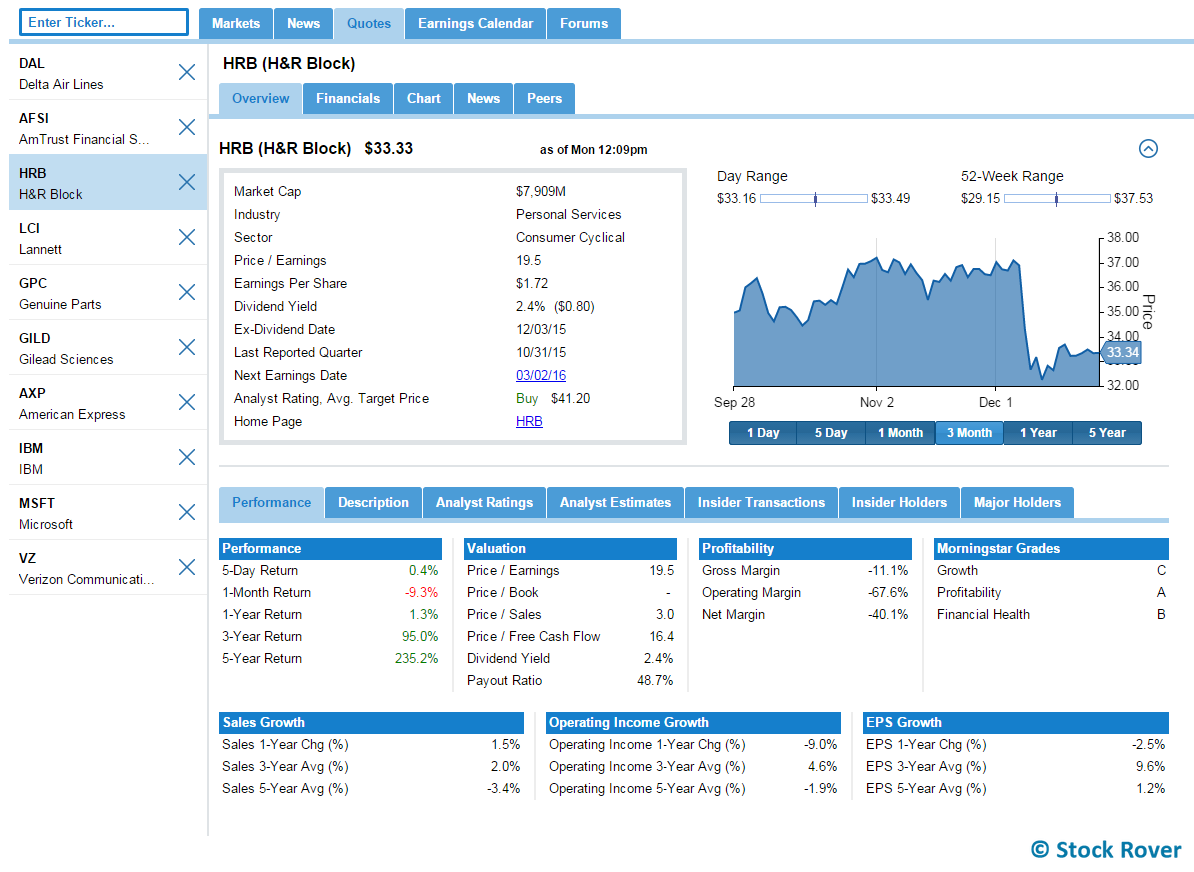Image resolution: width=1194 pixels, height=872 pixels.
Task: Set chart period to 1 Day
Action: tap(763, 433)
